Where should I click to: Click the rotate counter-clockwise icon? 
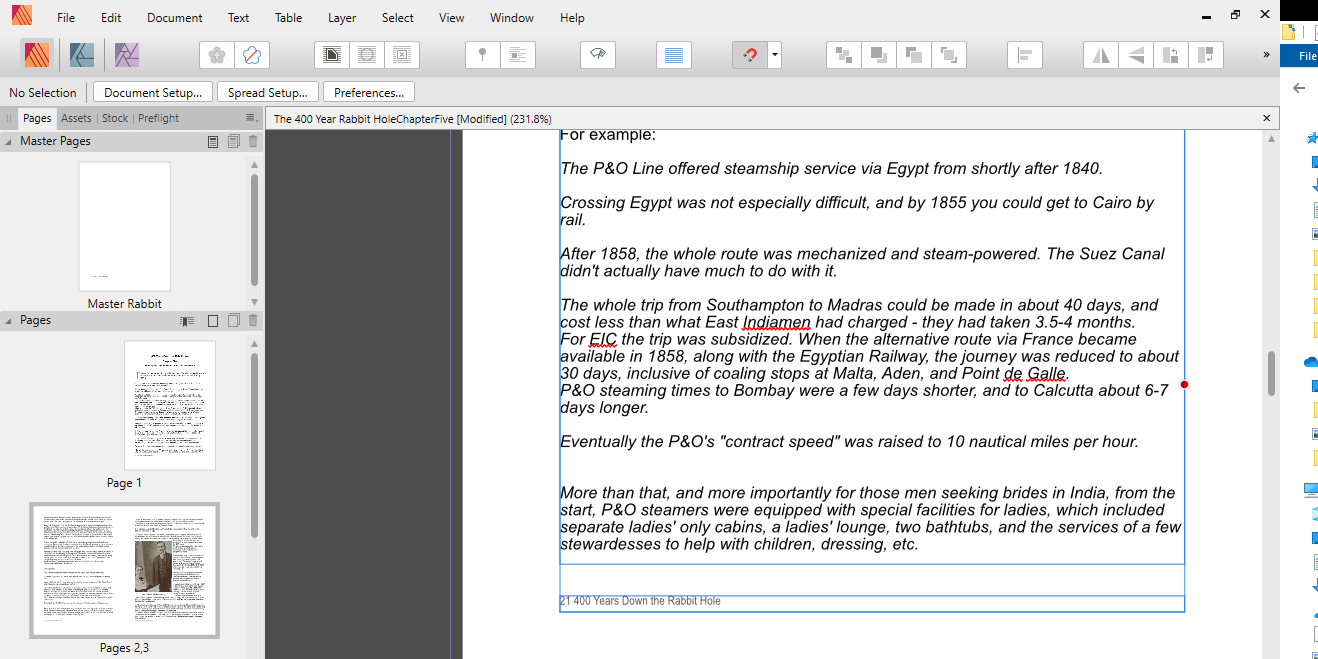(1171, 55)
